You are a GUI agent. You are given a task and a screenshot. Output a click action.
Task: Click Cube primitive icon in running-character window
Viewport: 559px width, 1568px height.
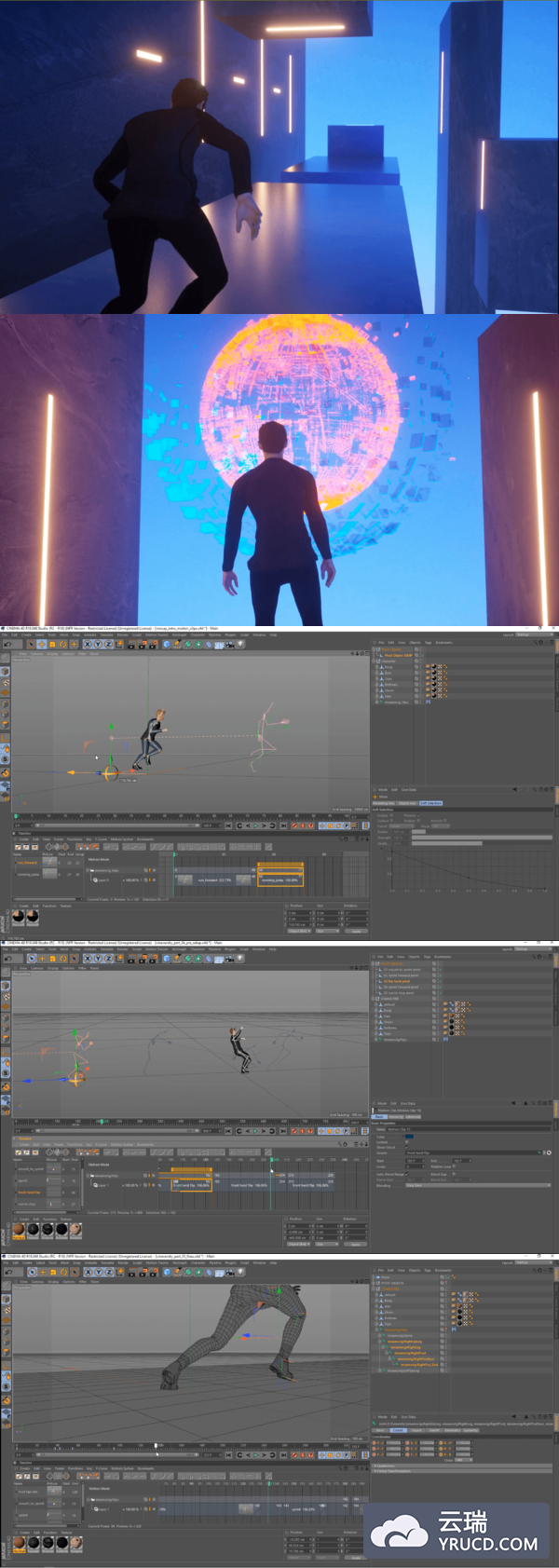click(x=167, y=644)
